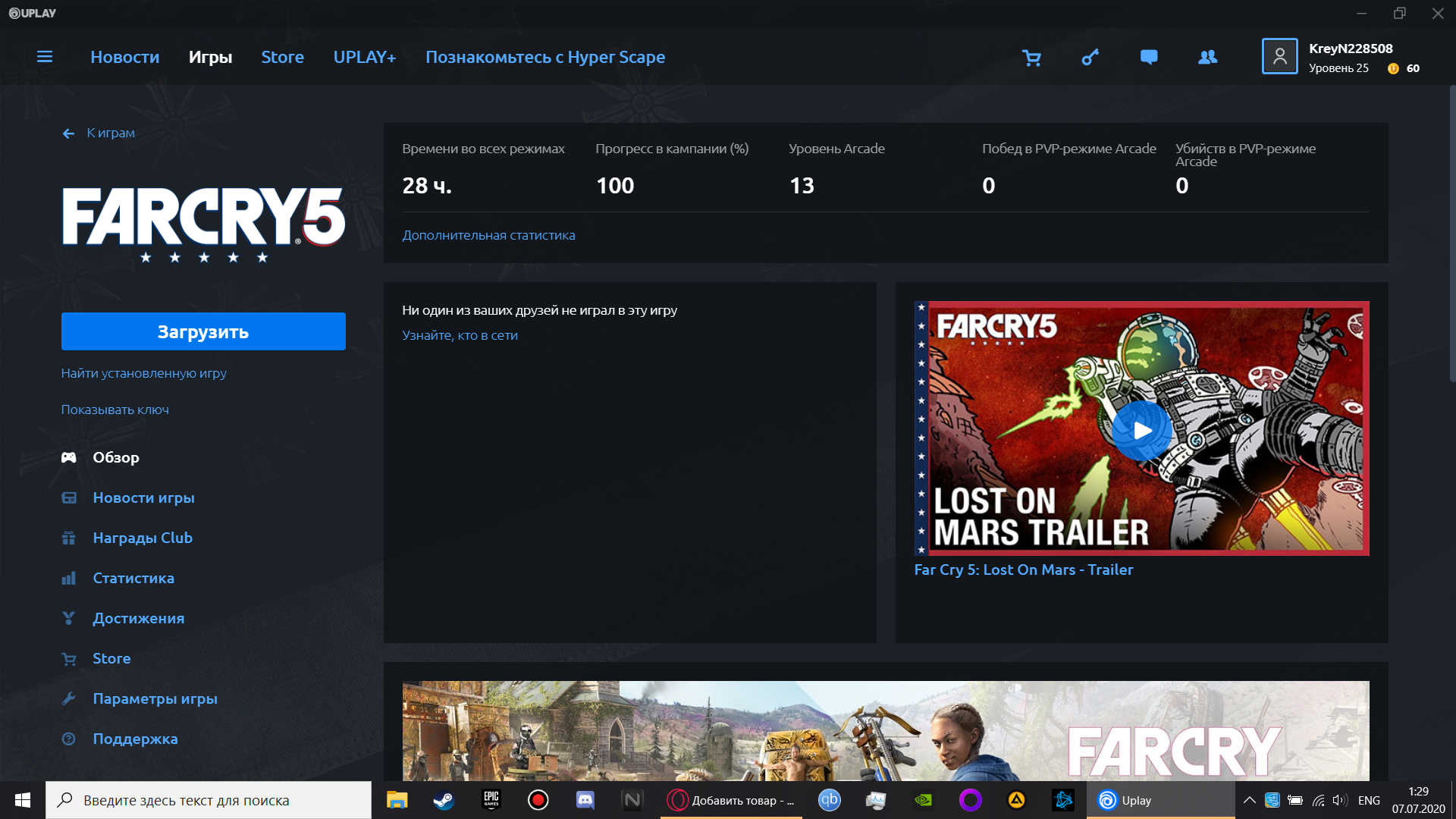The image size is (1456, 819).
Task: Click the trophy icon beside Достижения
Action: (68, 618)
